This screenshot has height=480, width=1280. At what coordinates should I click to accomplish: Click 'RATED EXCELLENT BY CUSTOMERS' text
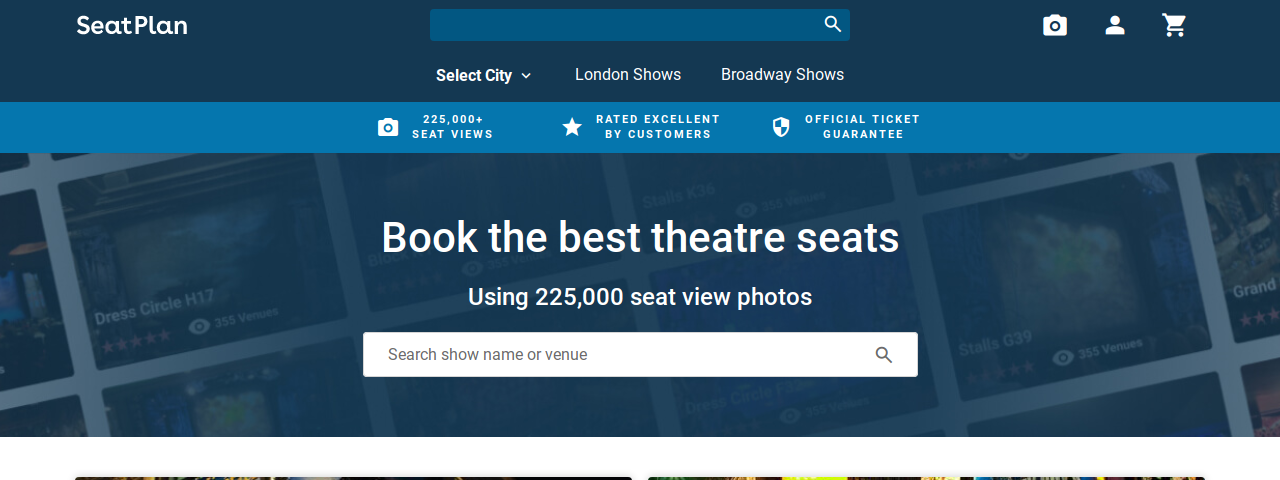pyautogui.click(x=658, y=126)
